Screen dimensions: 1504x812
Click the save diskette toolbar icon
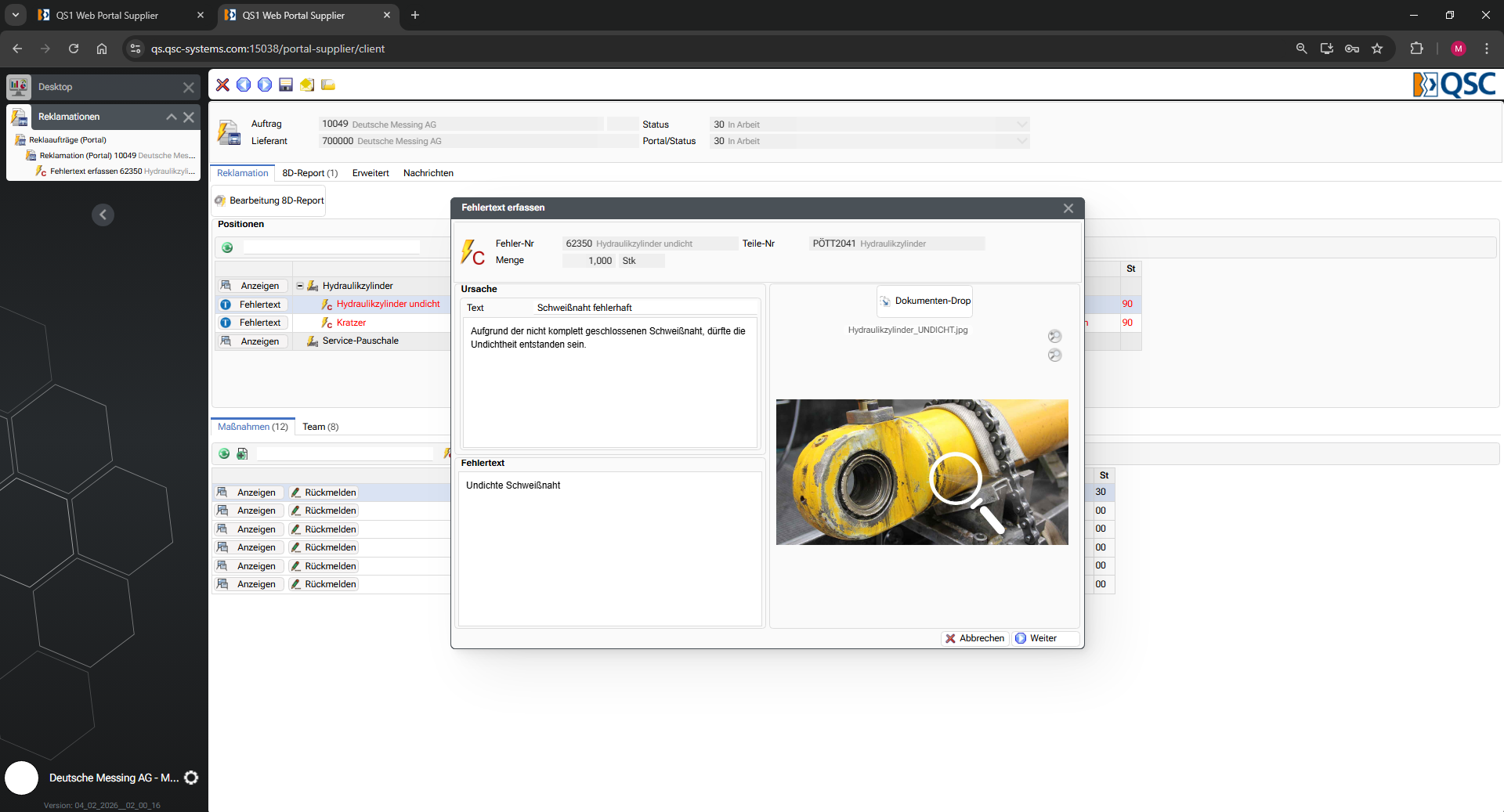pyautogui.click(x=286, y=85)
